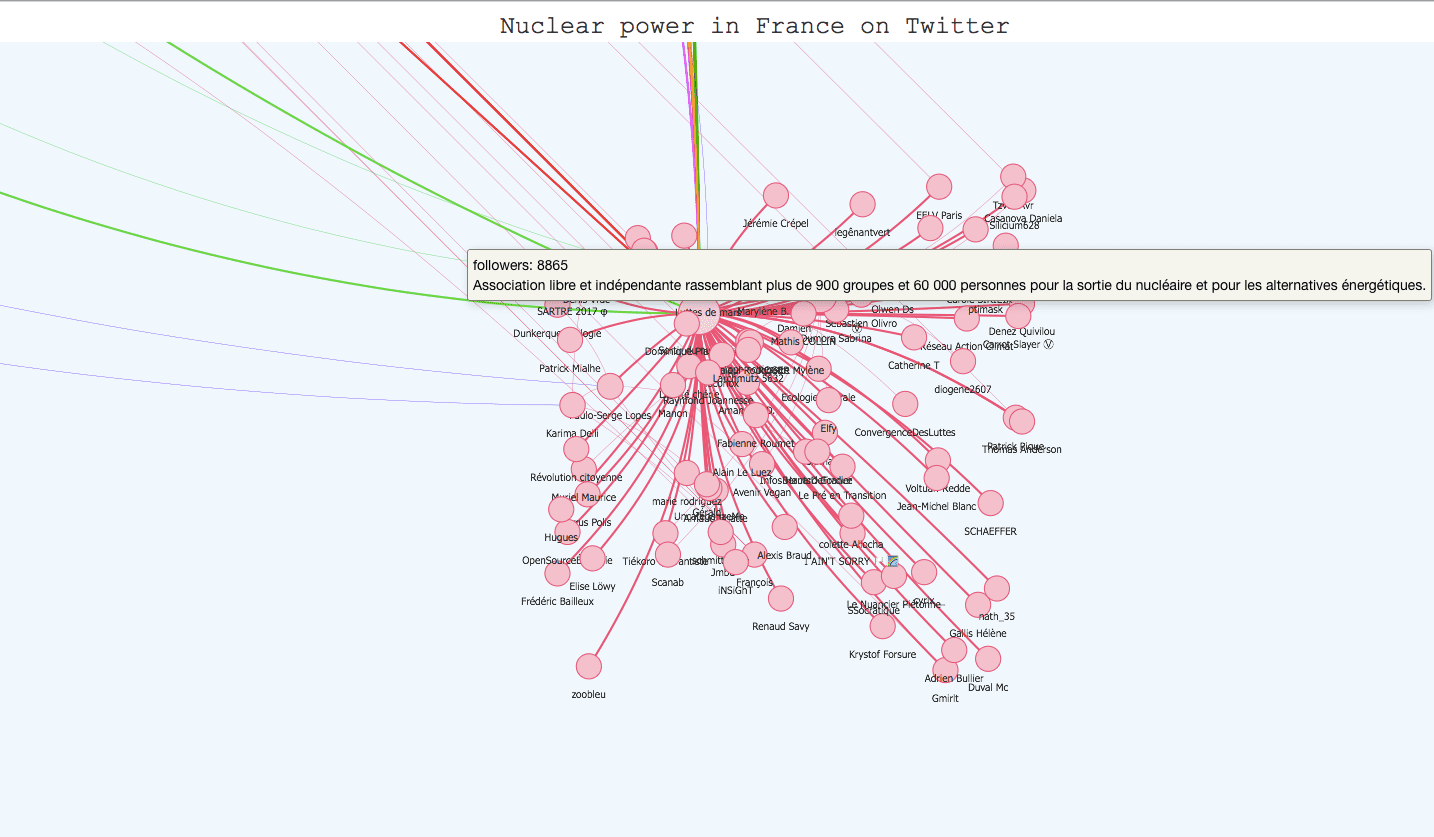Select the marie rodriguez node circle

pyautogui.click(x=687, y=473)
